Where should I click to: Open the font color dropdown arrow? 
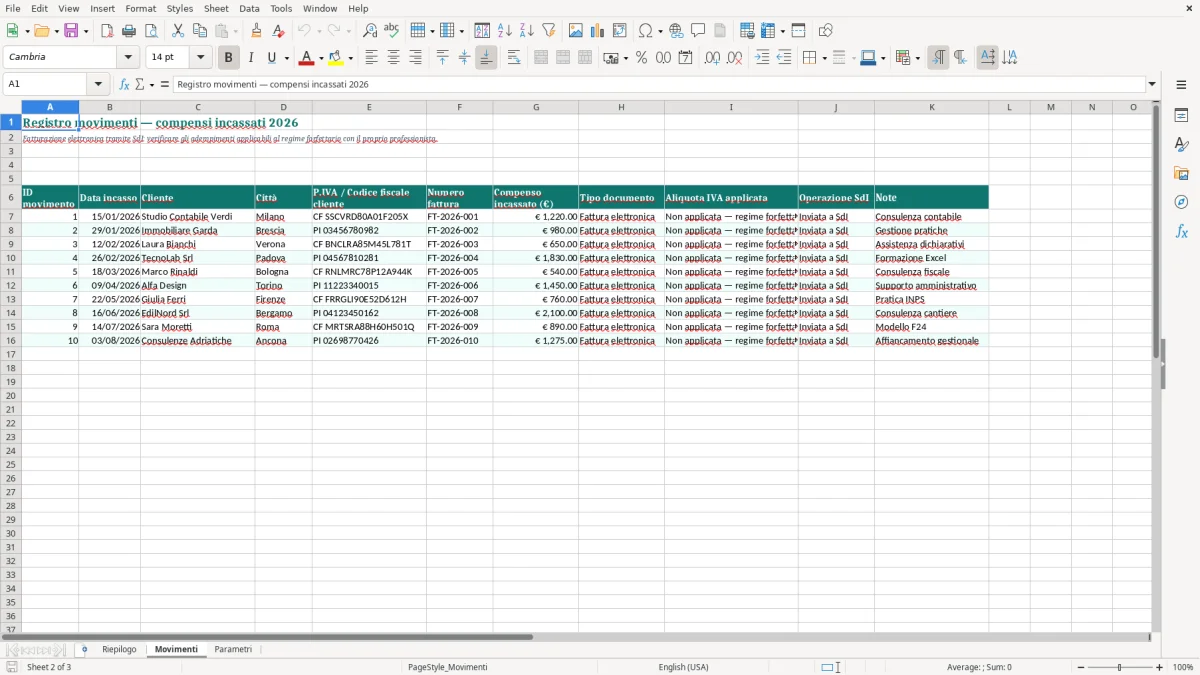tap(321, 58)
